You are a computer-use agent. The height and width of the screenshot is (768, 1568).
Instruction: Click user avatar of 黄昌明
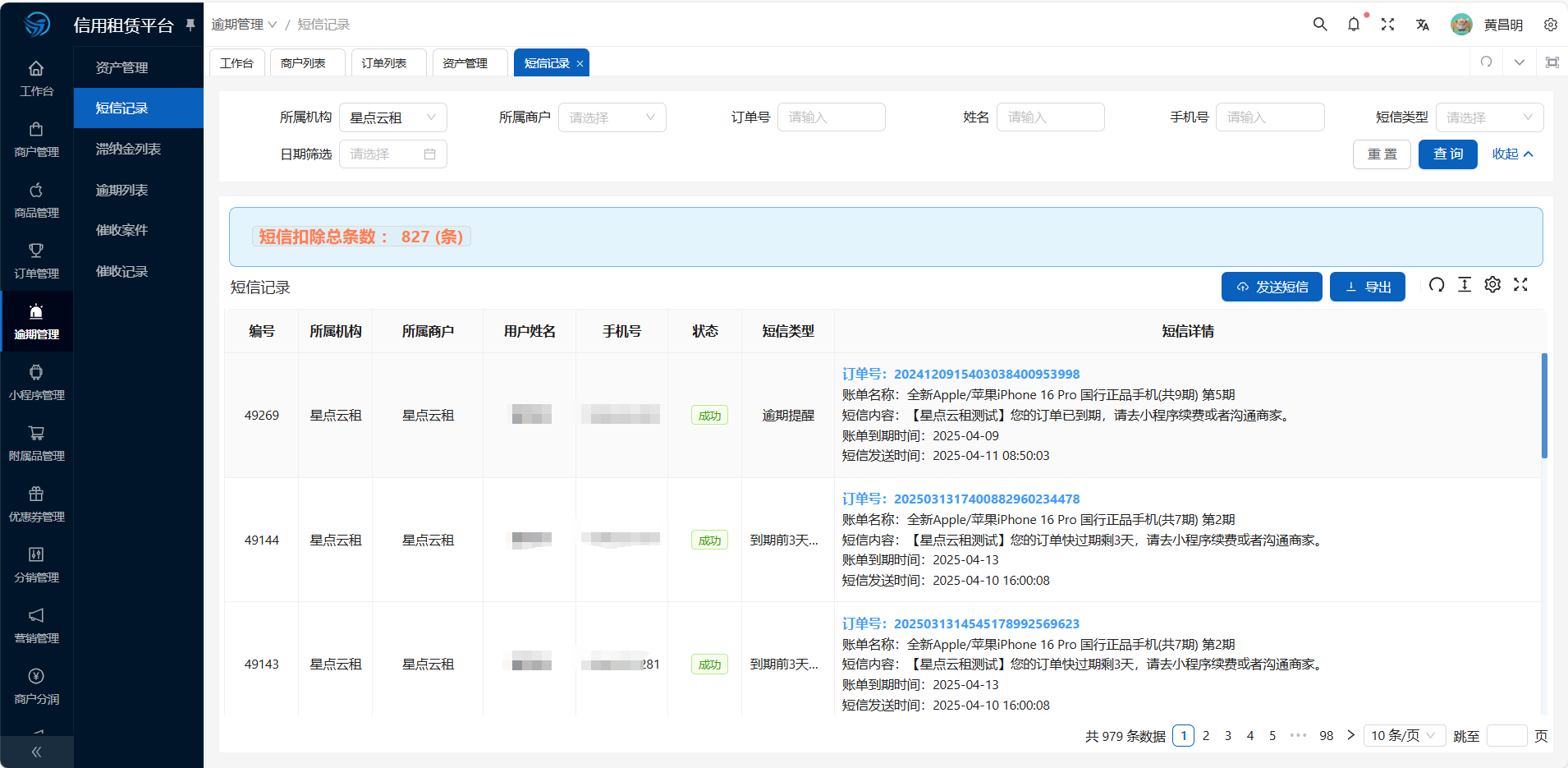coord(1461,25)
